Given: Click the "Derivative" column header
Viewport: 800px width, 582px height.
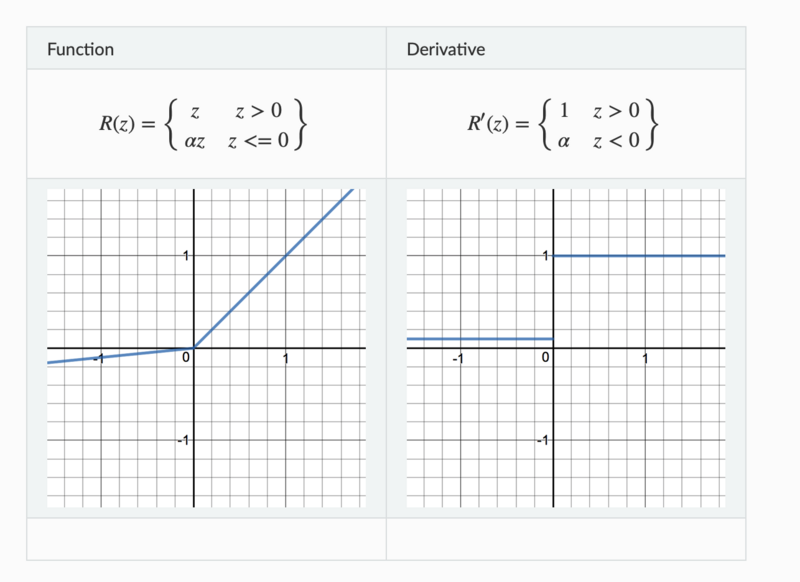Looking at the screenshot, I should (x=444, y=49).
